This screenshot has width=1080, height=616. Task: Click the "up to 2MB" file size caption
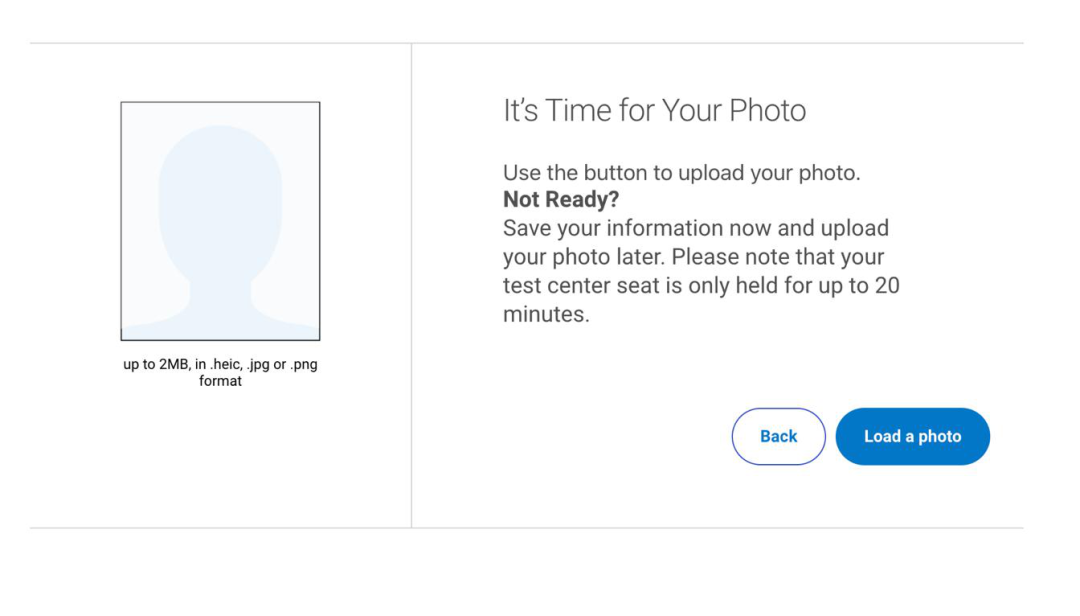156,365
